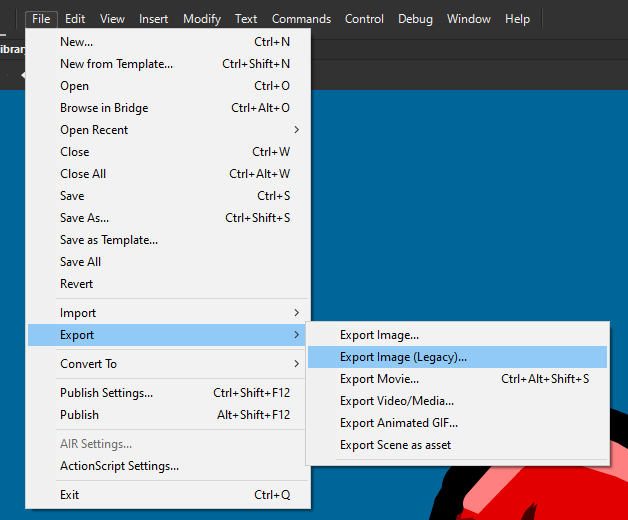Viewport: 628px width, 520px height.
Task: Choose Exit from File menu
Action: 168,495
